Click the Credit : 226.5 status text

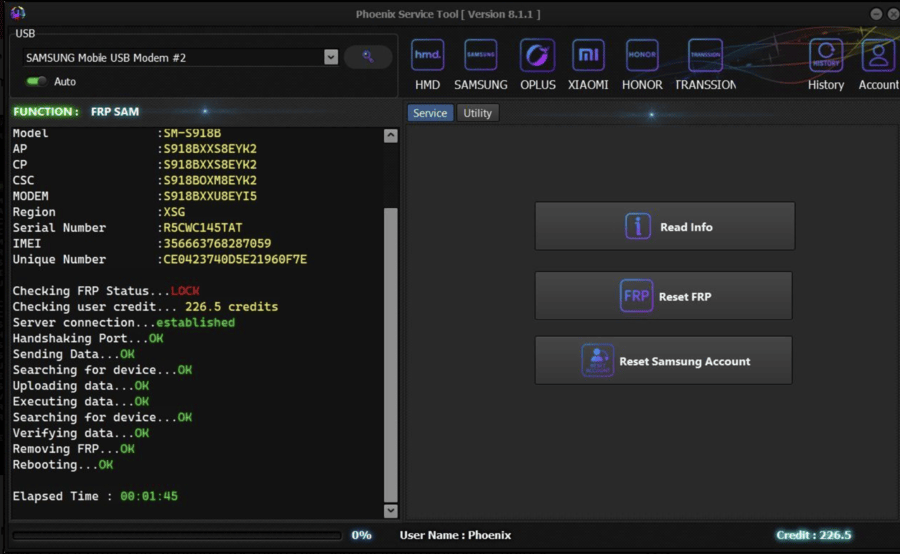pyautogui.click(x=814, y=535)
